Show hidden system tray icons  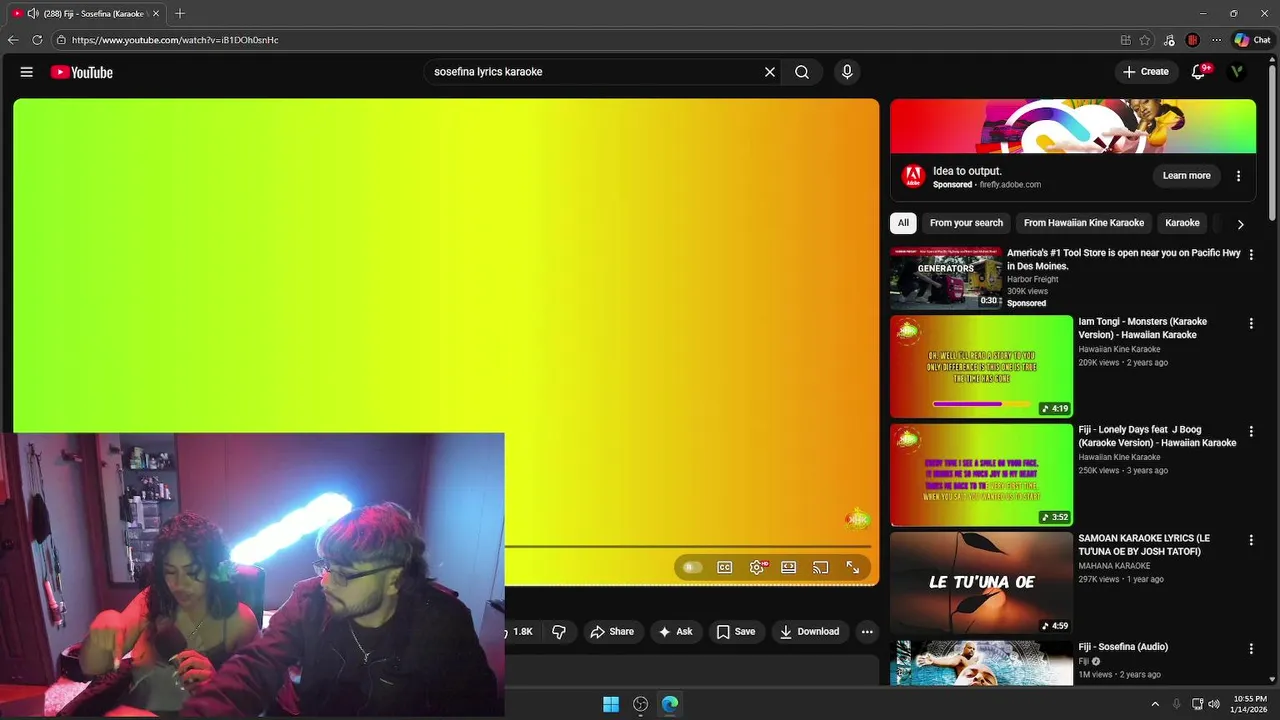[x=1155, y=704]
